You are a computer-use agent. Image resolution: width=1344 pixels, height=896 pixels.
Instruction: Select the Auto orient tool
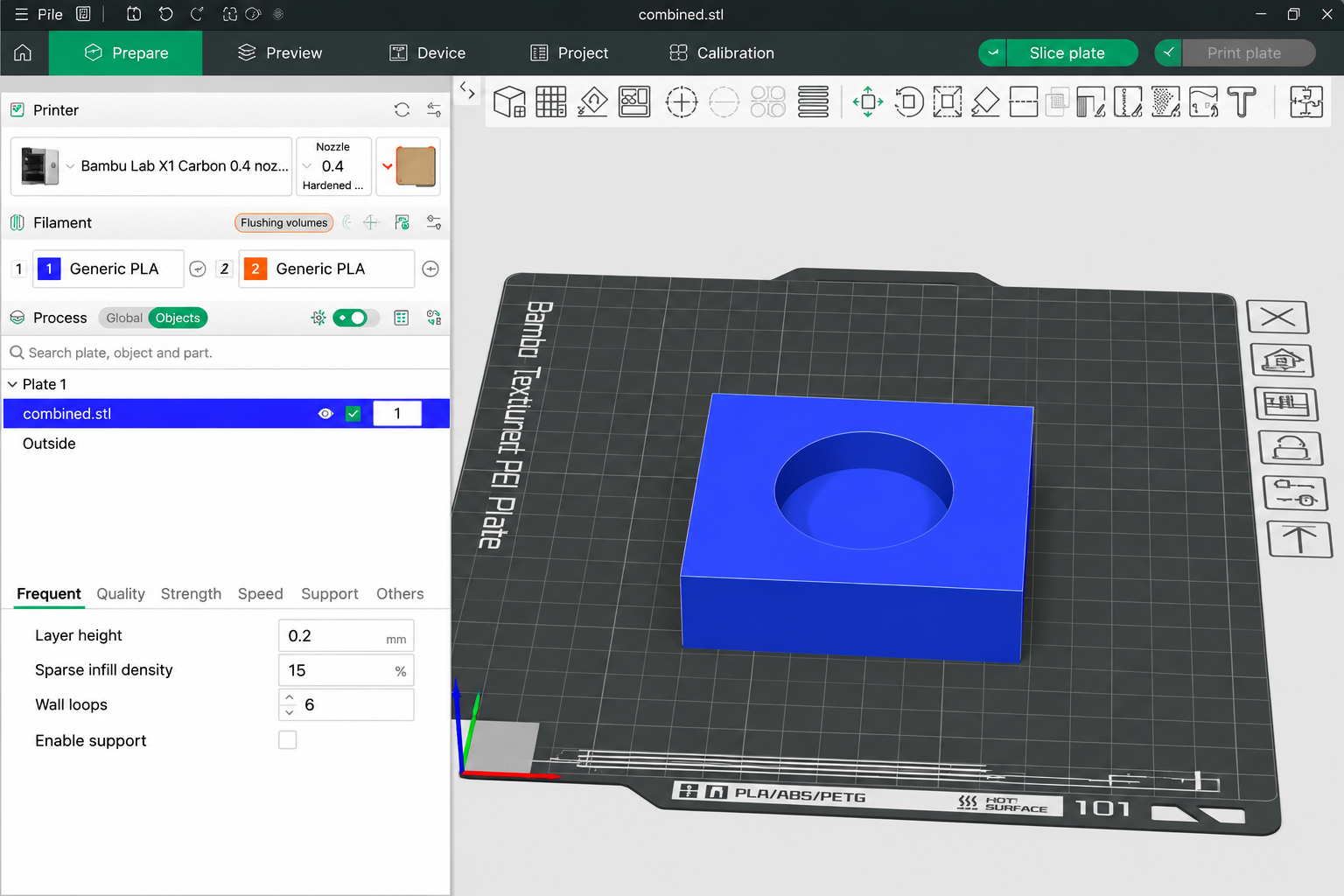(x=593, y=101)
